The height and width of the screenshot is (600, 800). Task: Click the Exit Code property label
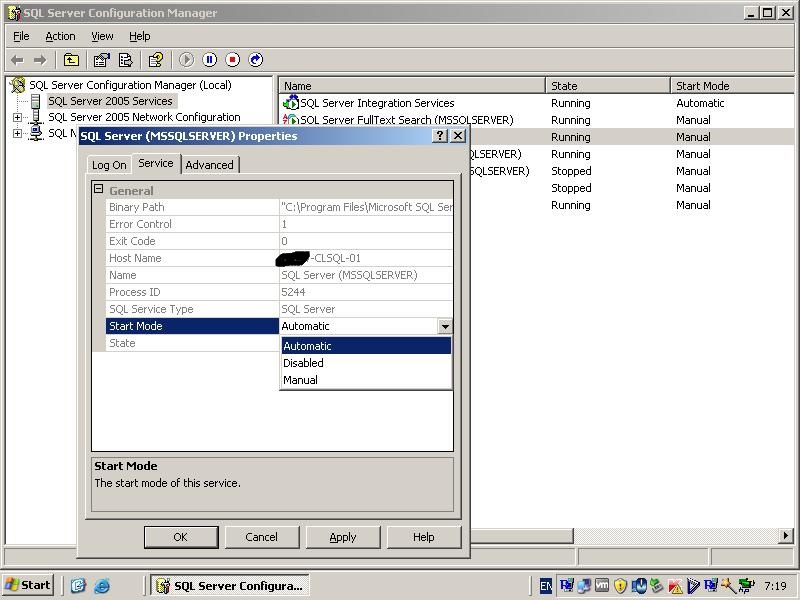192,241
